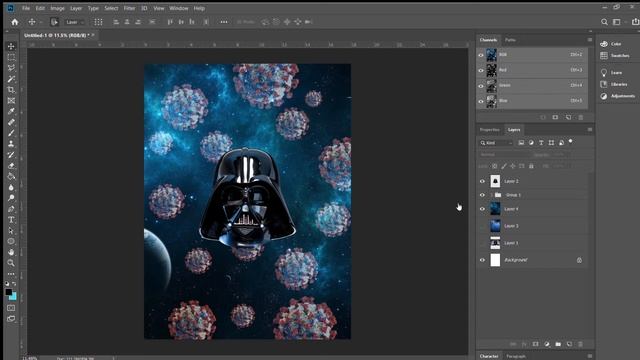Image resolution: width=640 pixels, height=360 pixels.
Task: Toggle Quick Mask mode icon
Action: tap(11, 308)
